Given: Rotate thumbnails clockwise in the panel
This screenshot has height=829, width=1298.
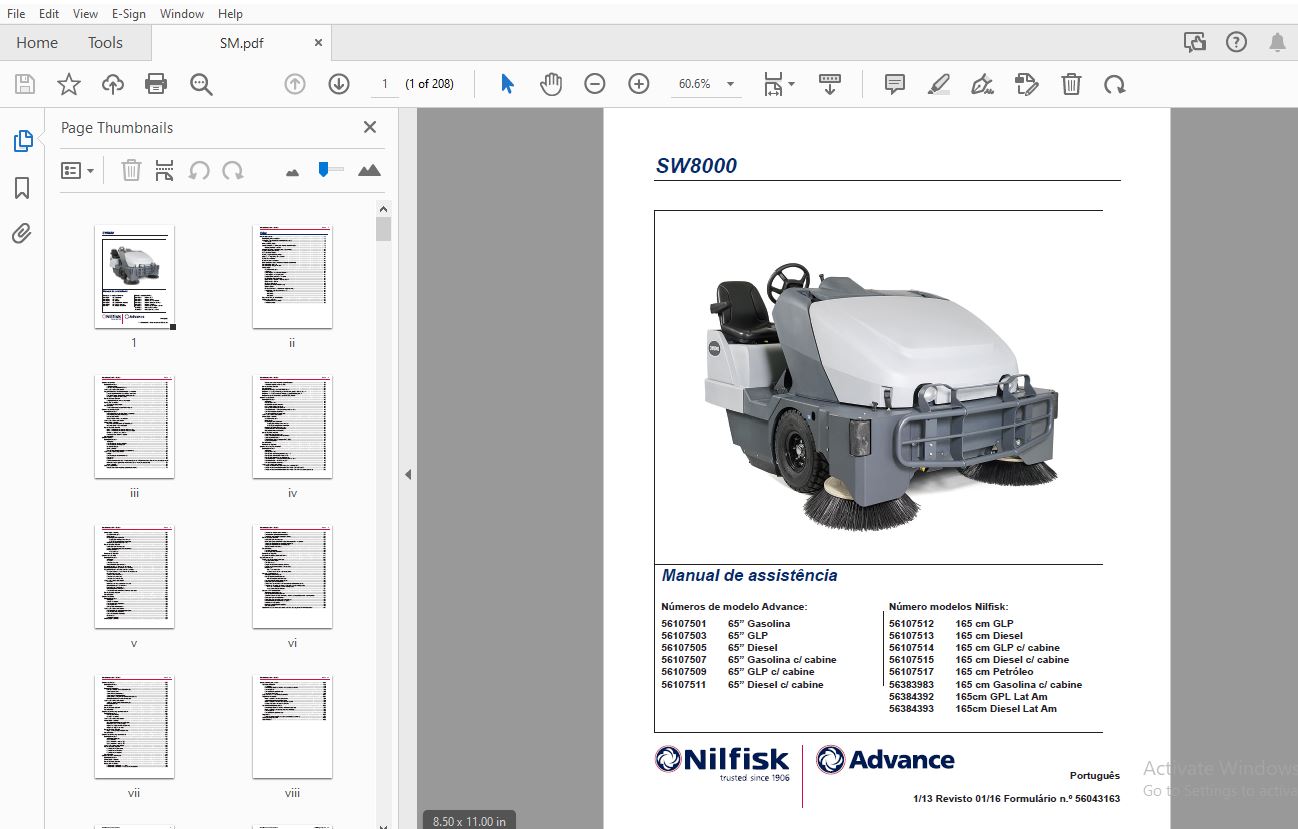Looking at the screenshot, I should (233, 170).
